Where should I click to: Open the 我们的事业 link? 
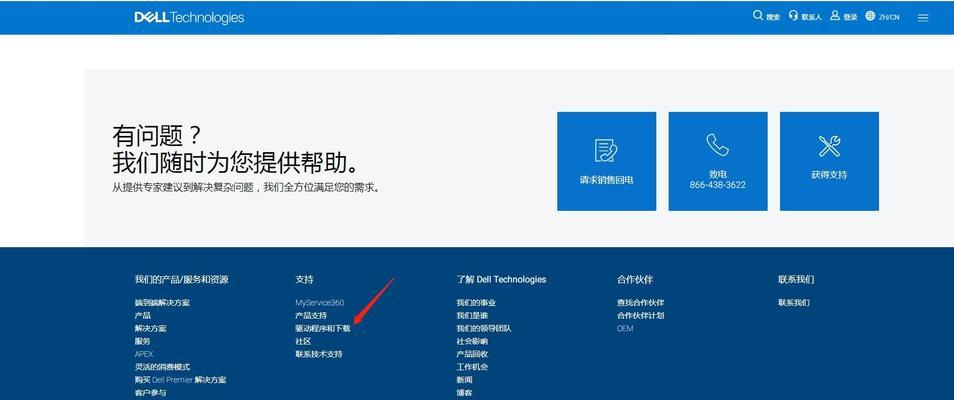[x=476, y=303]
